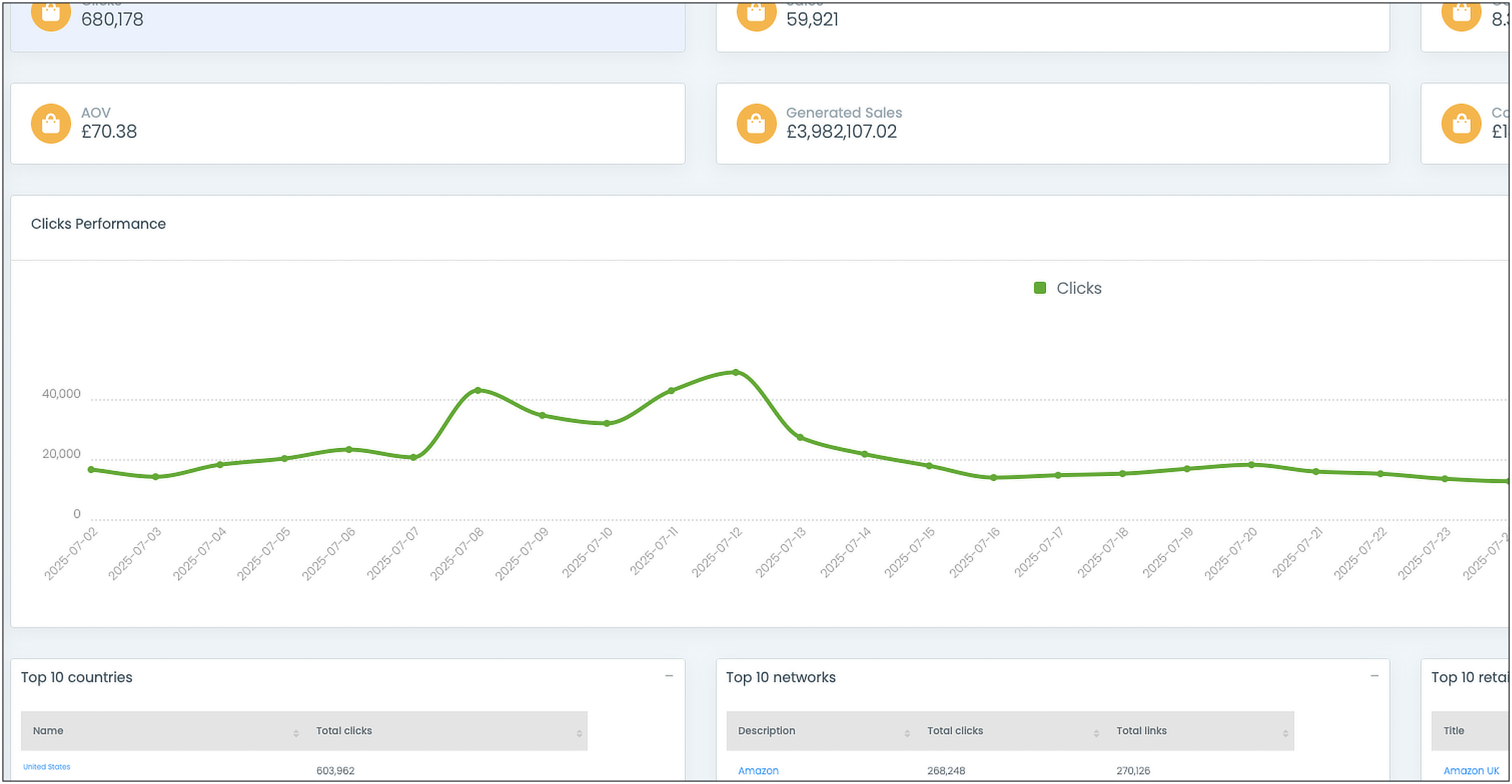Click the shopping bag icon on the Sales card
The width and height of the screenshot is (1512, 784).
[756, 14]
